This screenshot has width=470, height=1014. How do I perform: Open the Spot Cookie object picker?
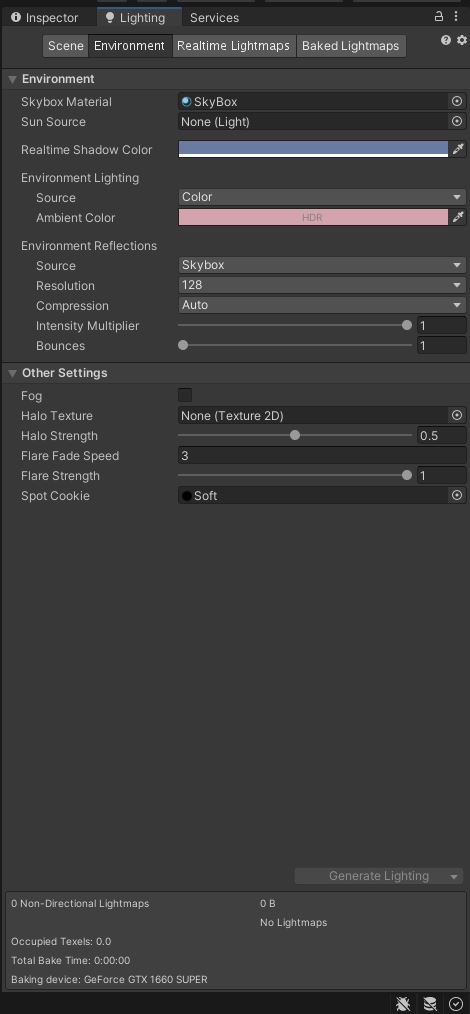pyautogui.click(x=457, y=495)
